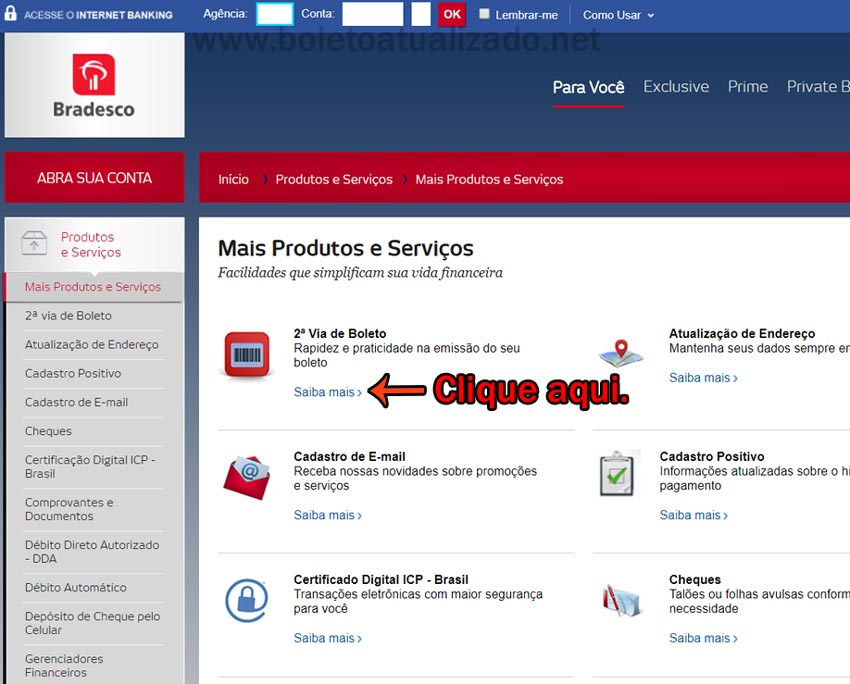850x684 pixels.
Task: Open the Prime section in top navigation
Action: pos(748,87)
